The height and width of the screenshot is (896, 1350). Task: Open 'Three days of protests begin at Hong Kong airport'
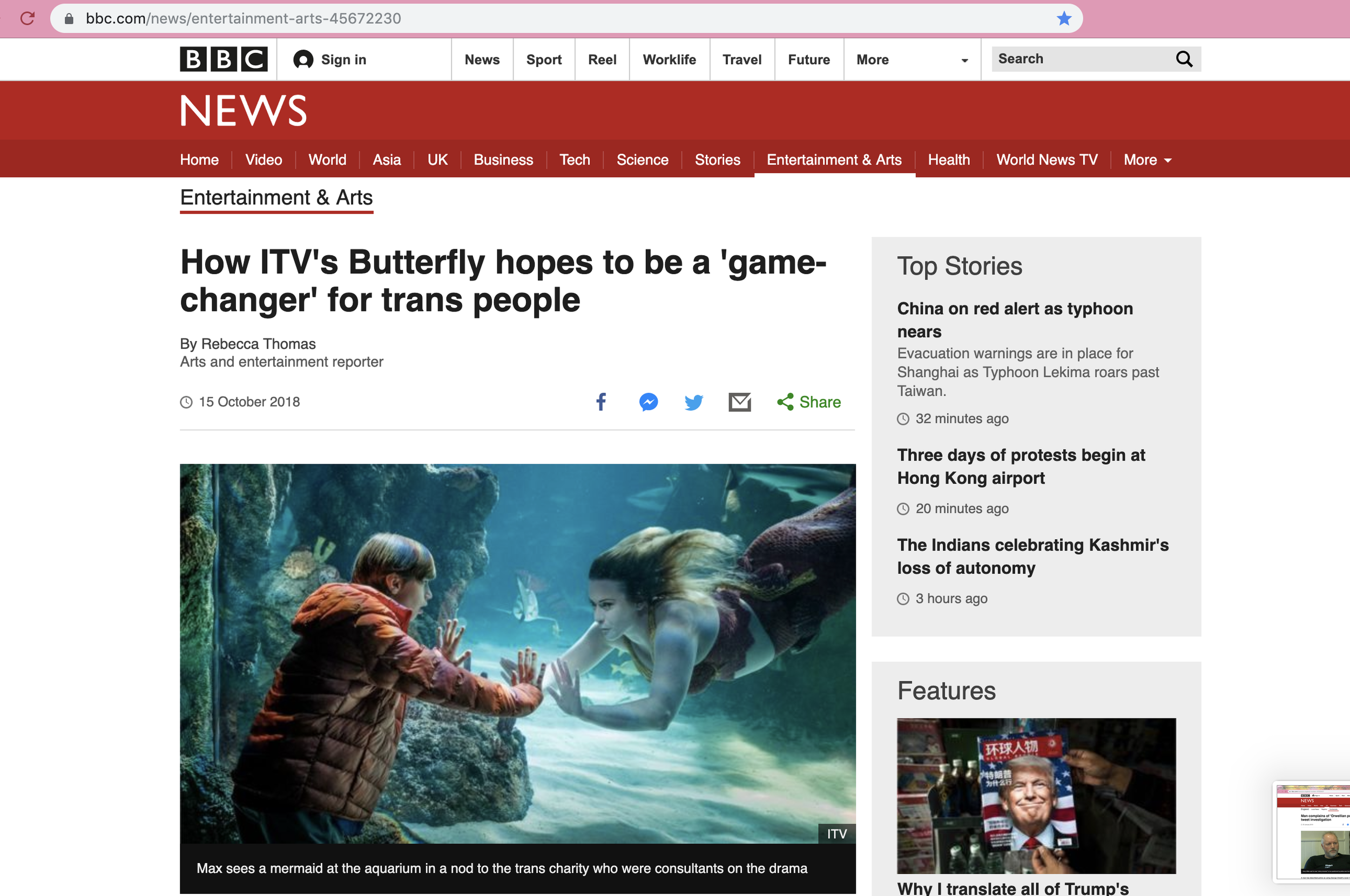coord(1021,466)
